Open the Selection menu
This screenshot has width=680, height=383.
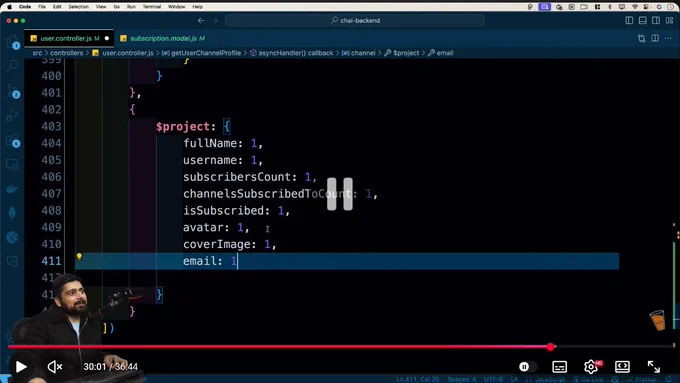tap(78, 7)
